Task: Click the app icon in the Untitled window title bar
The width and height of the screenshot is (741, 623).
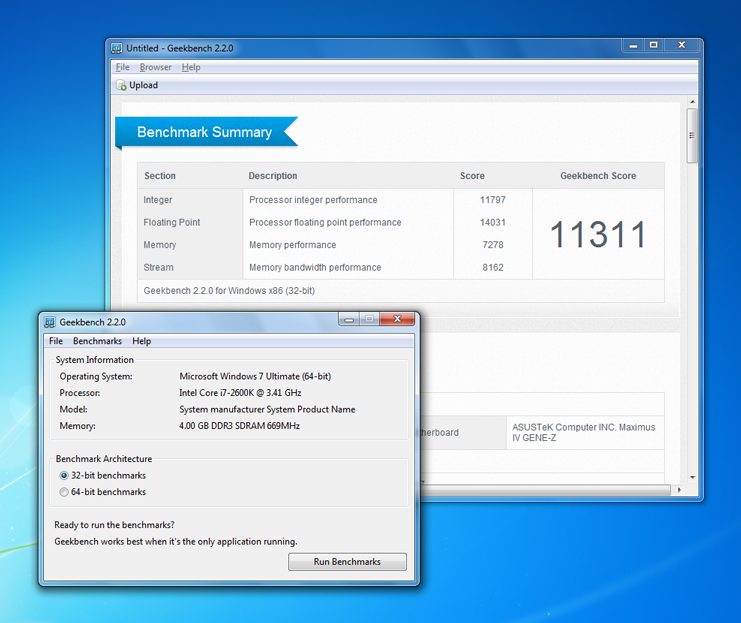Action: [117, 48]
